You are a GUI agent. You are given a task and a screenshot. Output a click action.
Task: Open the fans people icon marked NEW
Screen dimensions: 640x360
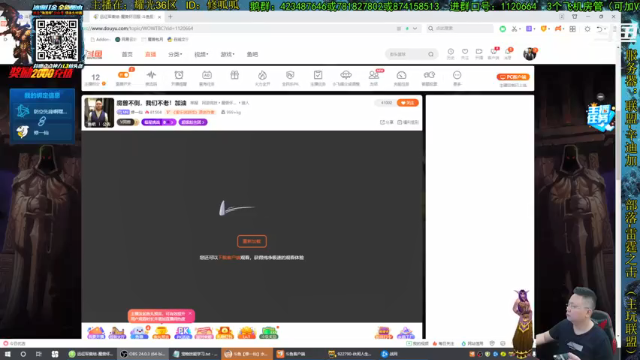pyautogui.click(x=373, y=75)
